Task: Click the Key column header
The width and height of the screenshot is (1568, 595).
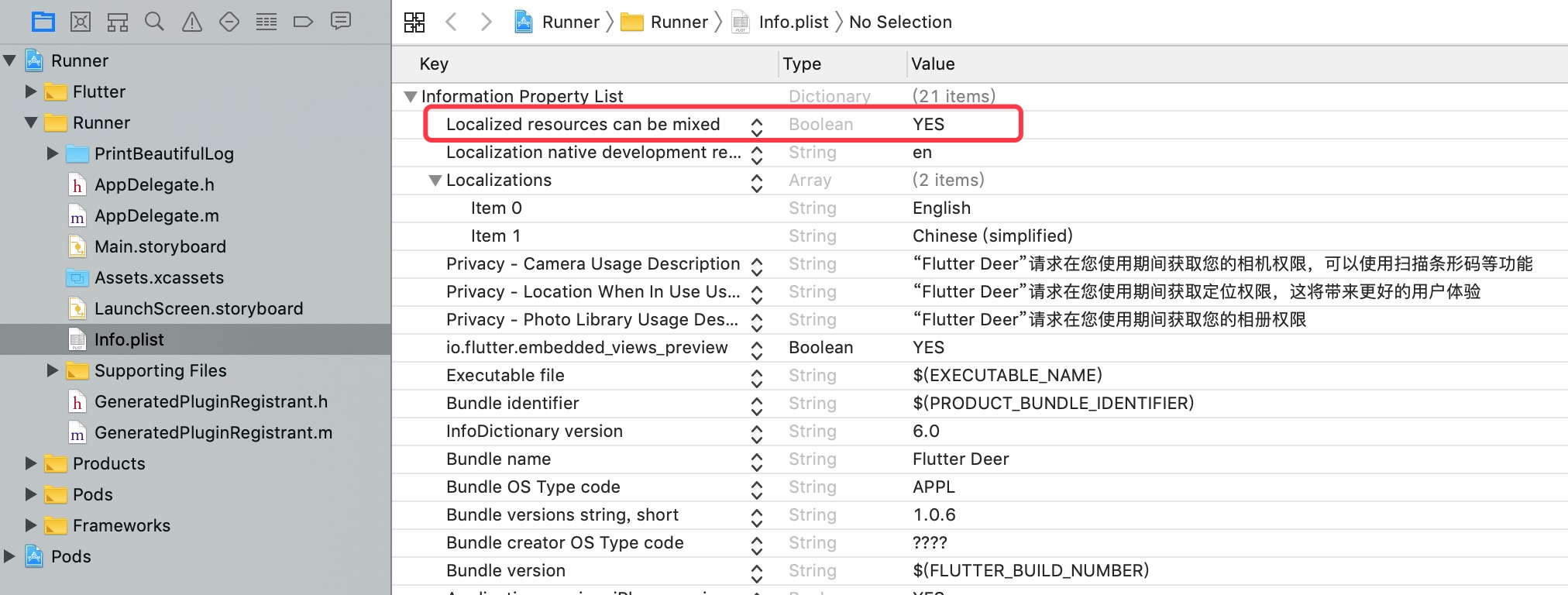Action: click(x=434, y=64)
